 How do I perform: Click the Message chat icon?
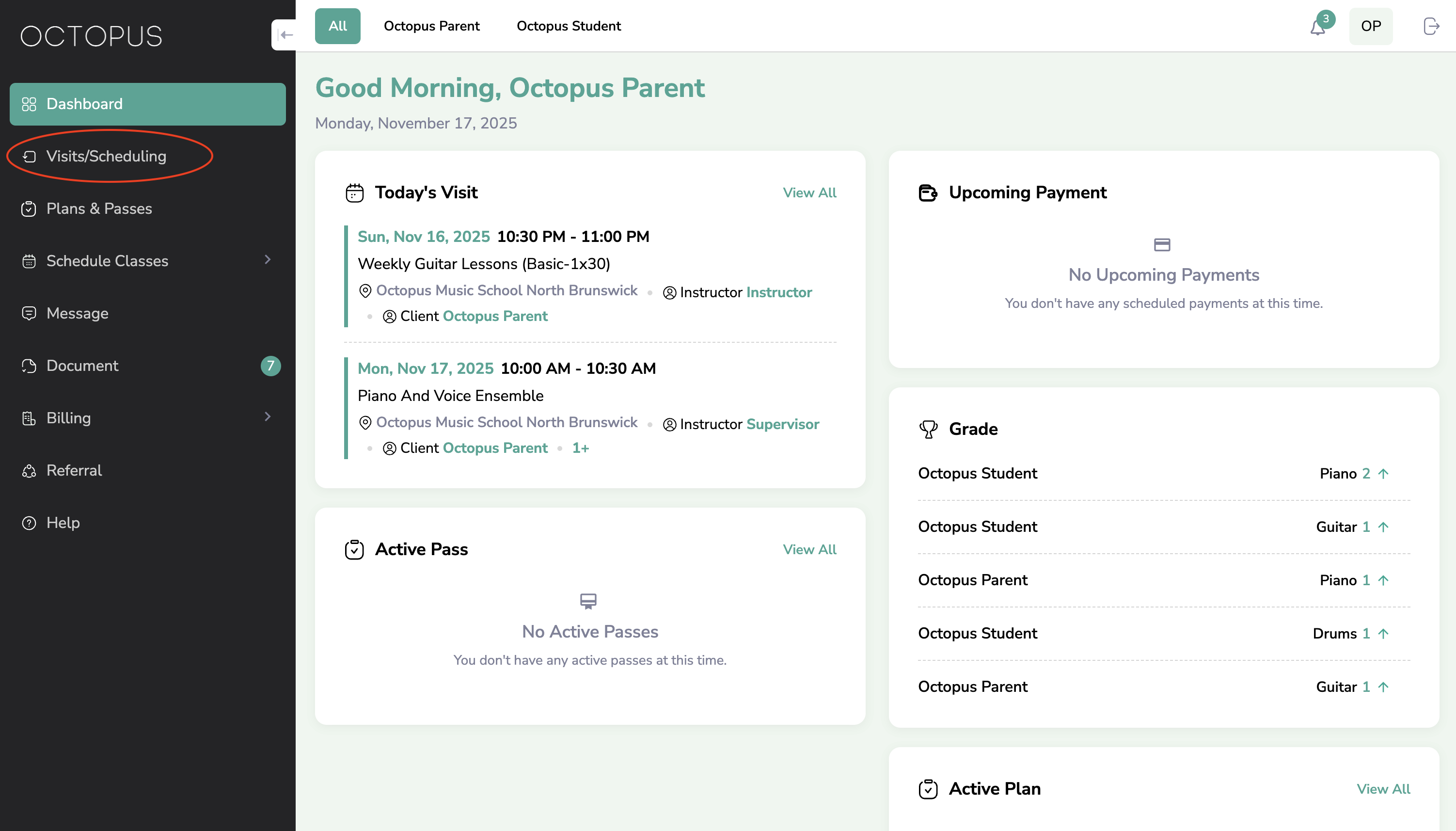click(29, 313)
